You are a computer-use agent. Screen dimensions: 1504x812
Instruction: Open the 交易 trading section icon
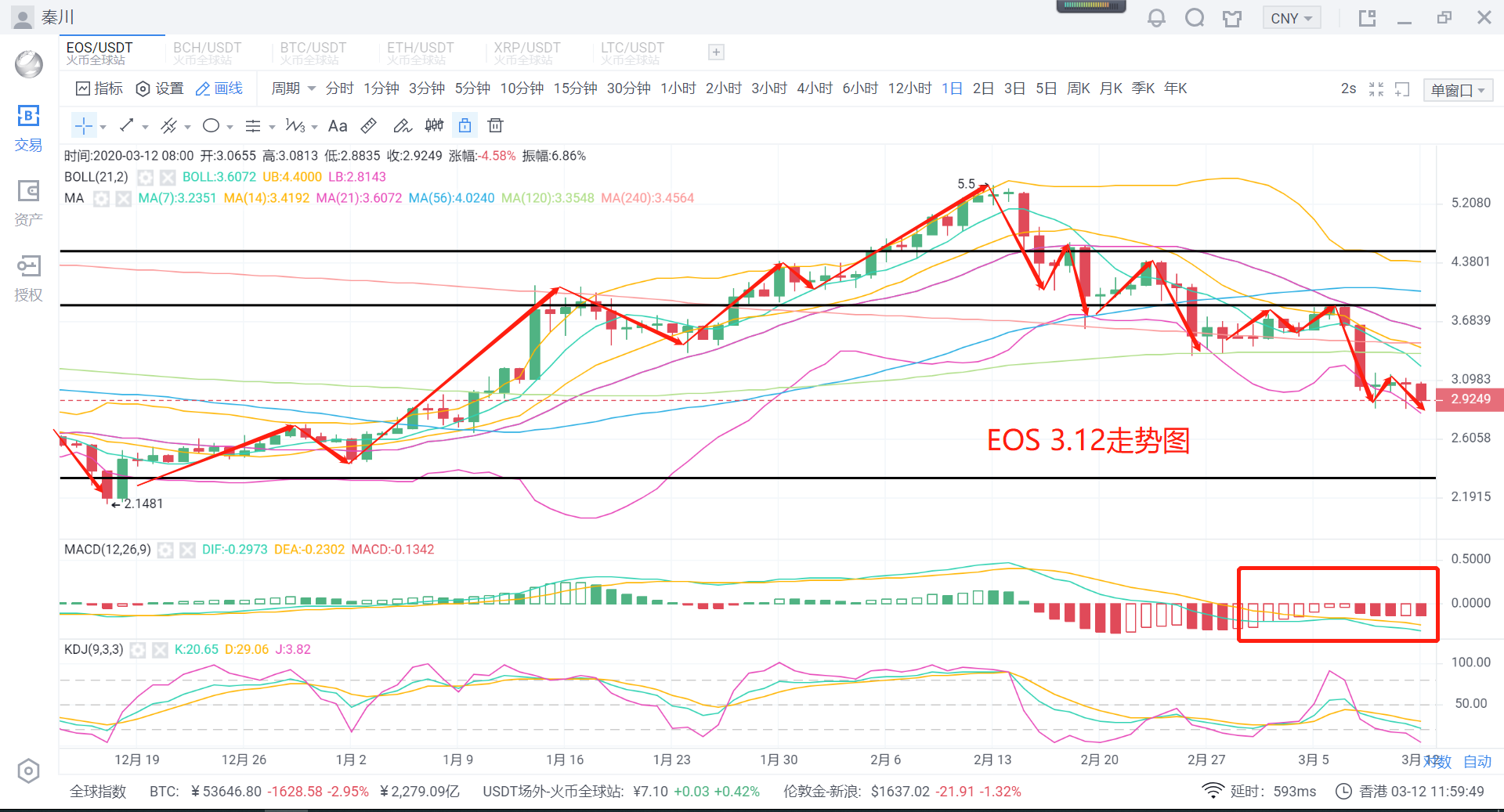click(28, 116)
